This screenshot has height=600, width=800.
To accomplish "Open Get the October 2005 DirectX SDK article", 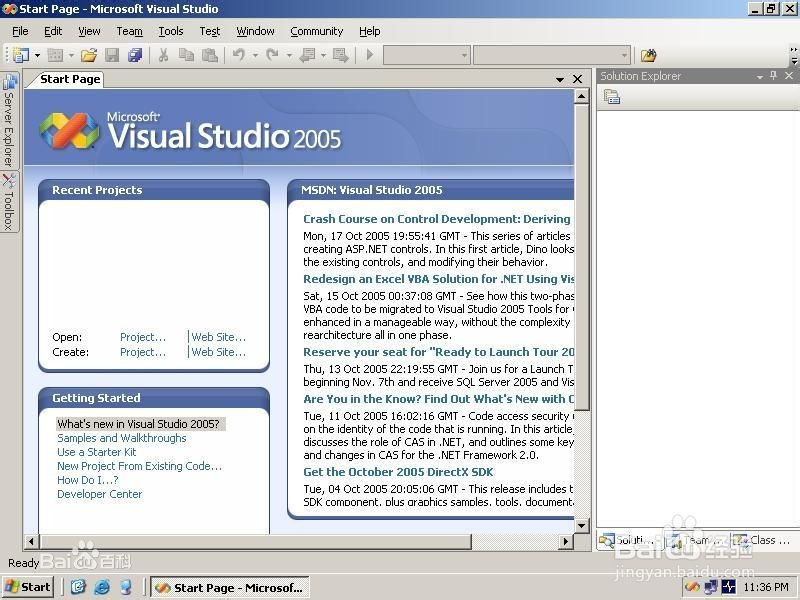I will point(398,472).
